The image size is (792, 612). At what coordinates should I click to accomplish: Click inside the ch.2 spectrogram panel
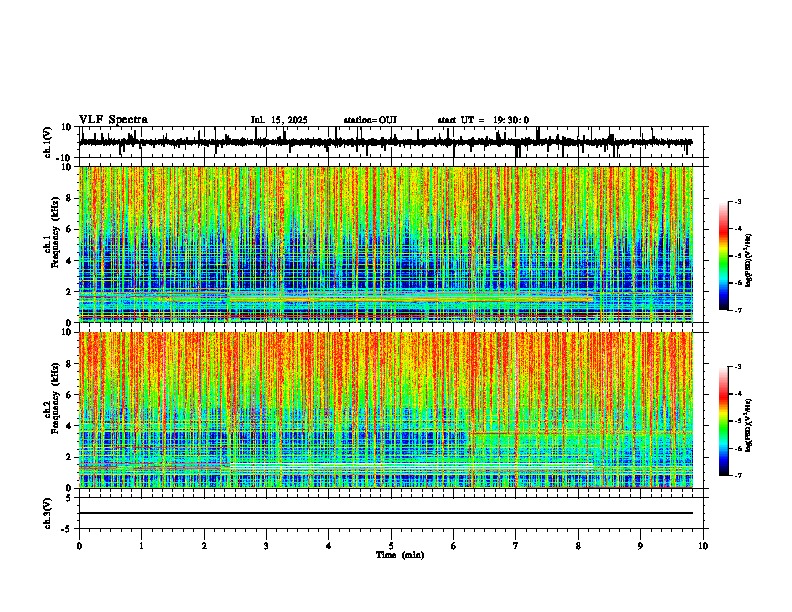pos(386,410)
